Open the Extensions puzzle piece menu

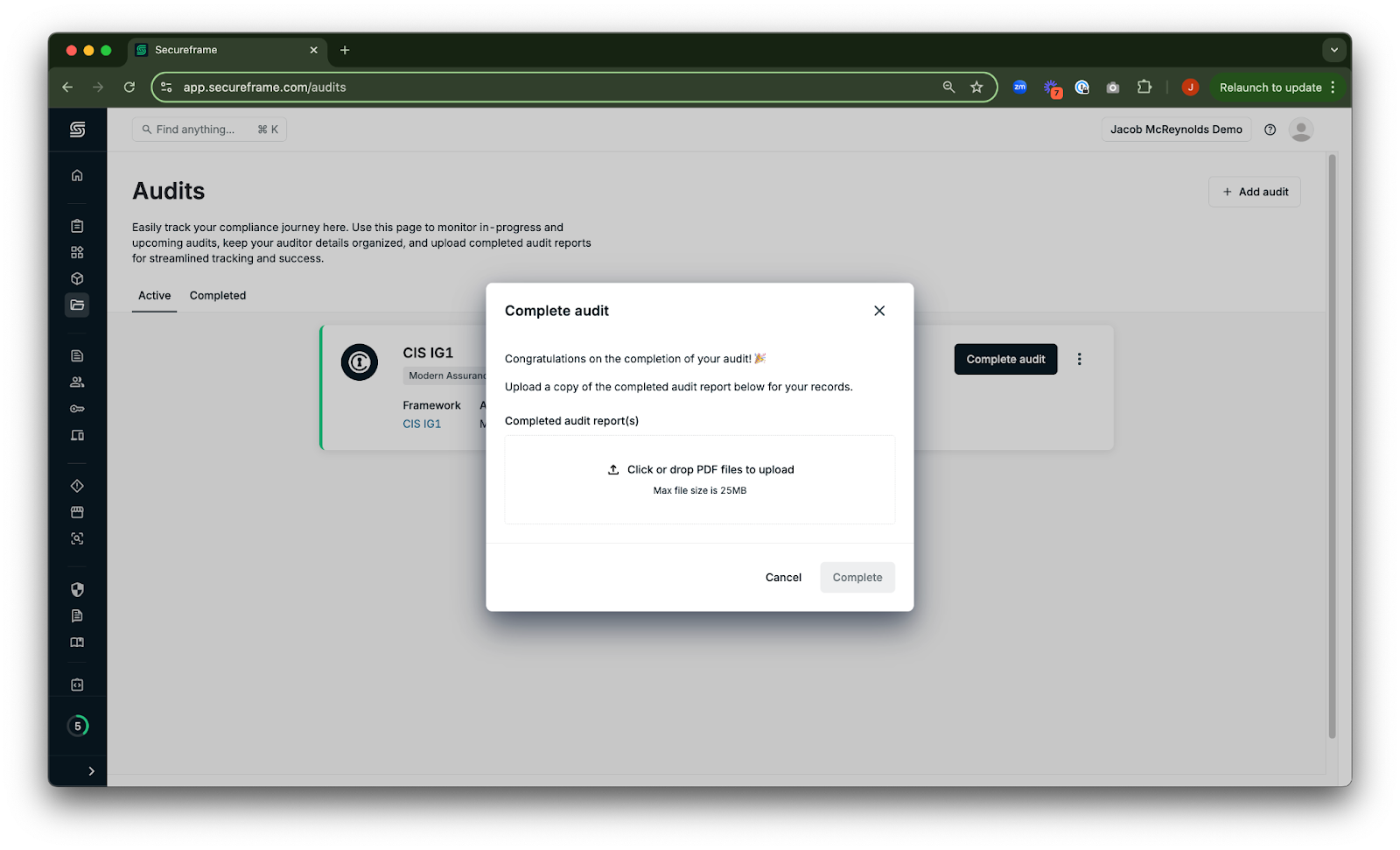coord(1144,87)
